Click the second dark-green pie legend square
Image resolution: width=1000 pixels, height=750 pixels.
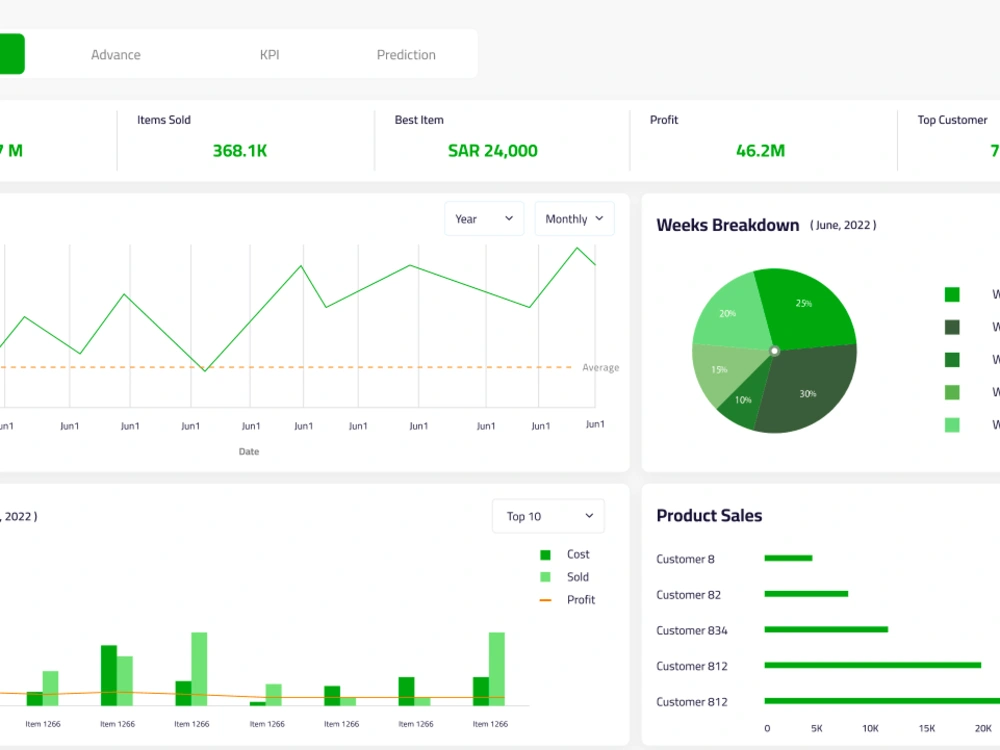tap(952, 327)
